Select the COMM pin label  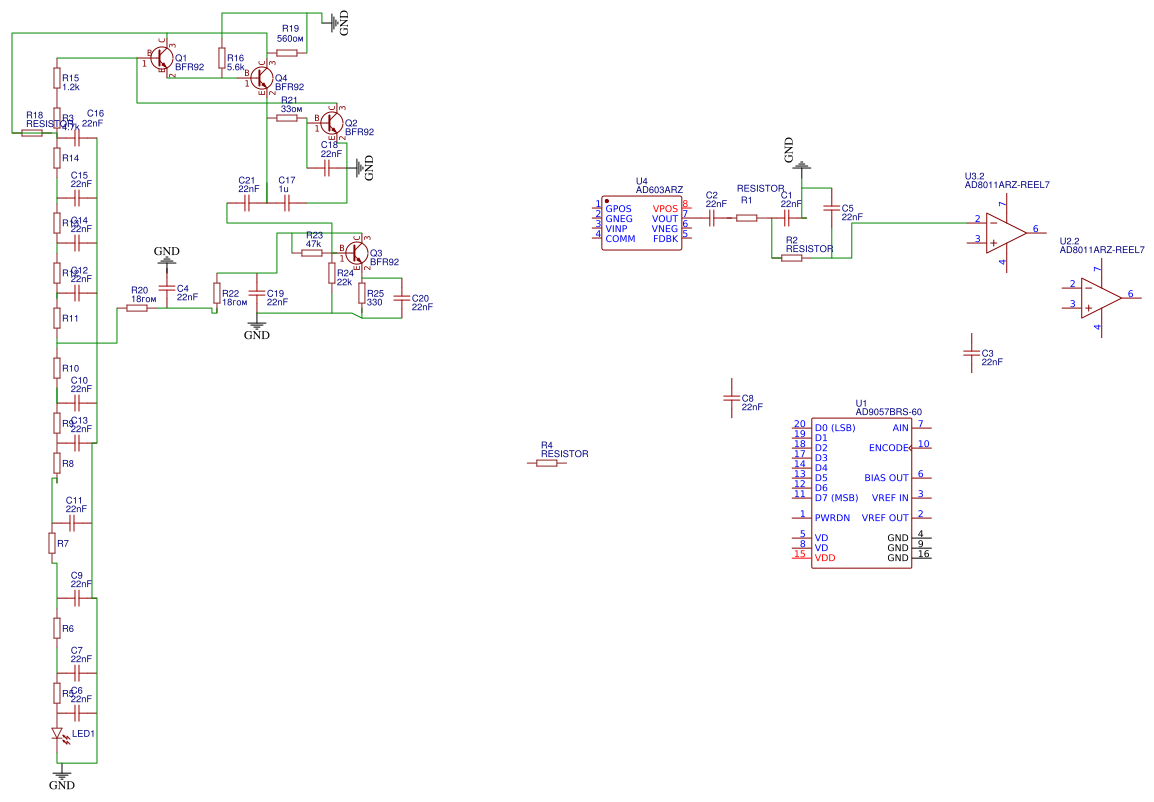pyautogui.click(x=620, y=239)
